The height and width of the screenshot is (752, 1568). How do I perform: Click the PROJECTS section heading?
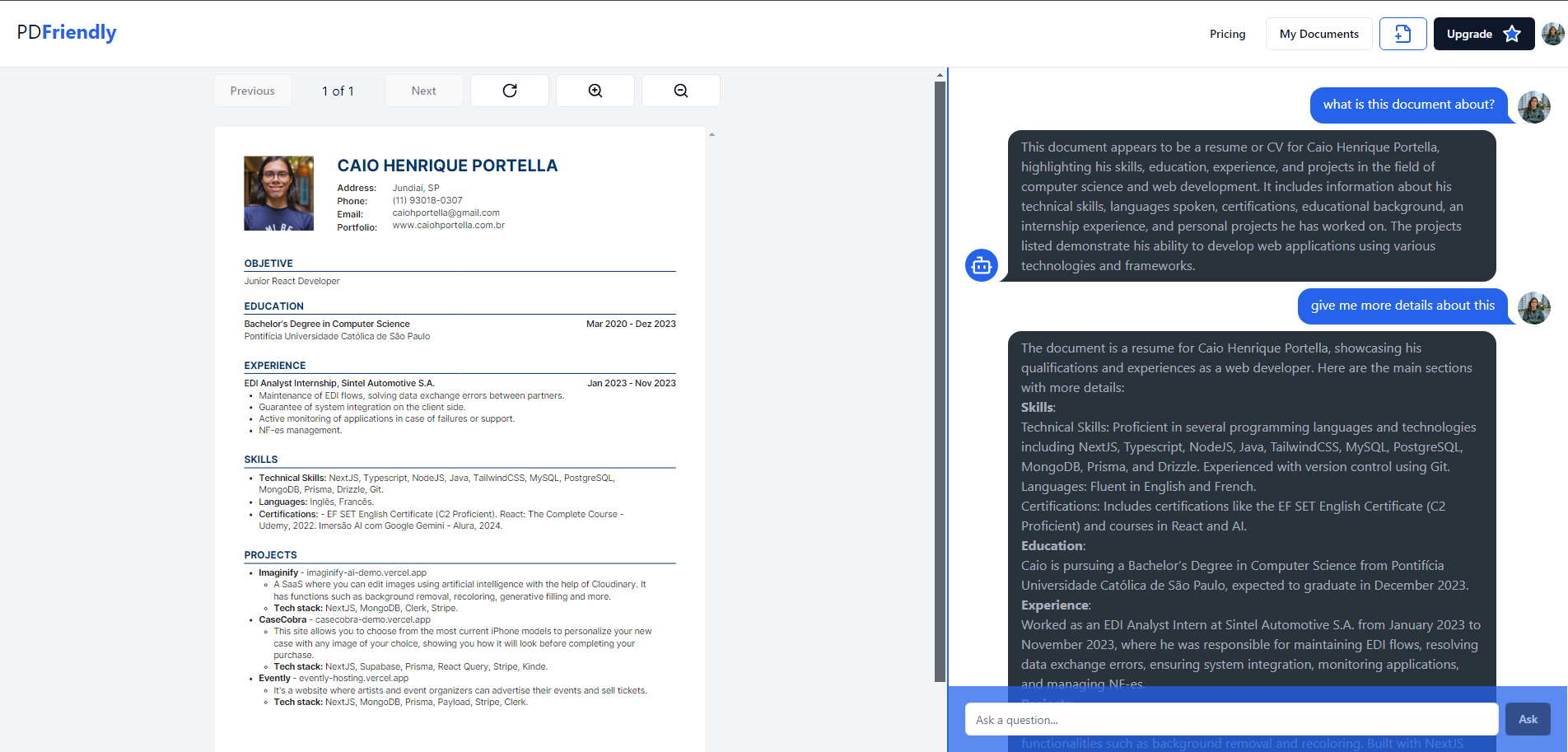point(271,555)
